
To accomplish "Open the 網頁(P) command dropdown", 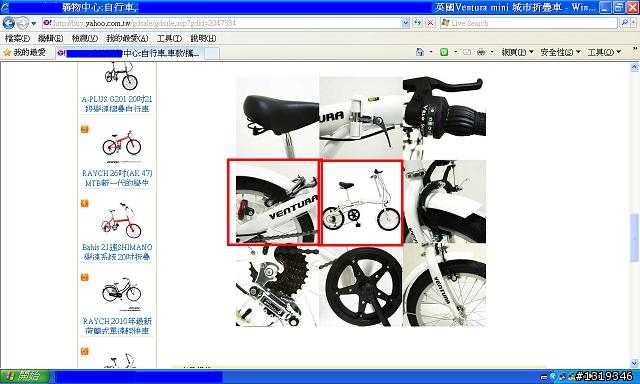I will [x=517, y=52].
